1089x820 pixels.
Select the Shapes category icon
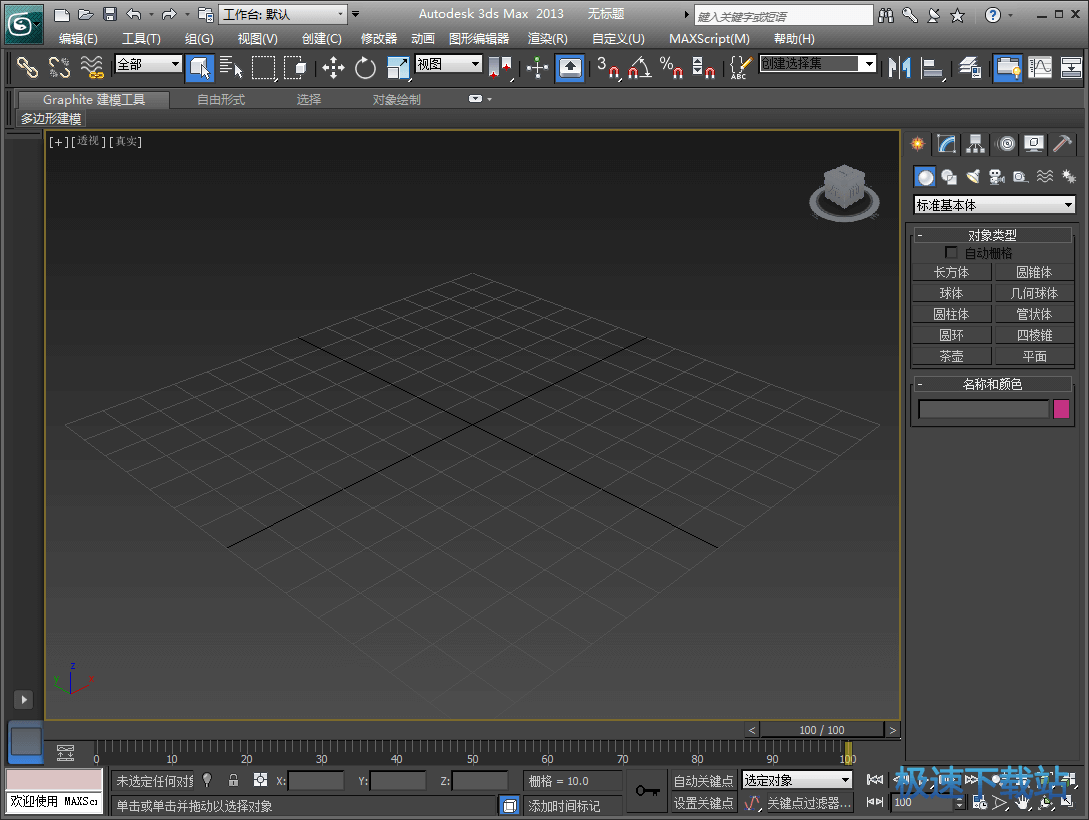(949, 177)
